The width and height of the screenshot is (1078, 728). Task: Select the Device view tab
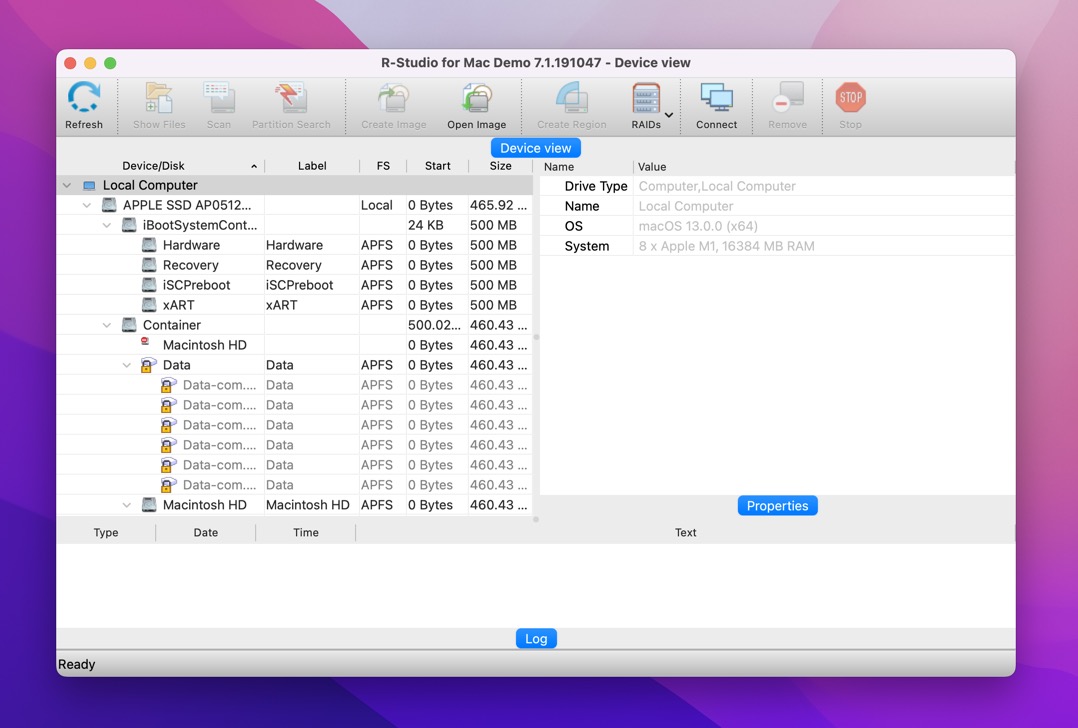[x=536, y=148]
